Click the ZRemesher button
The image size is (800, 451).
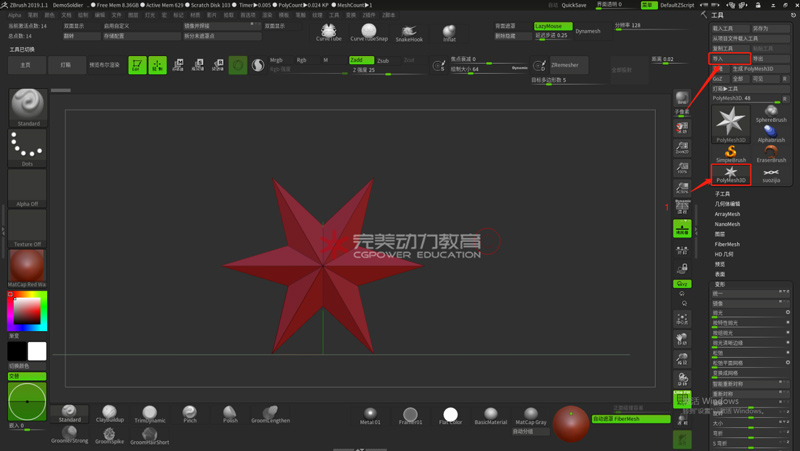pos(565,66)
